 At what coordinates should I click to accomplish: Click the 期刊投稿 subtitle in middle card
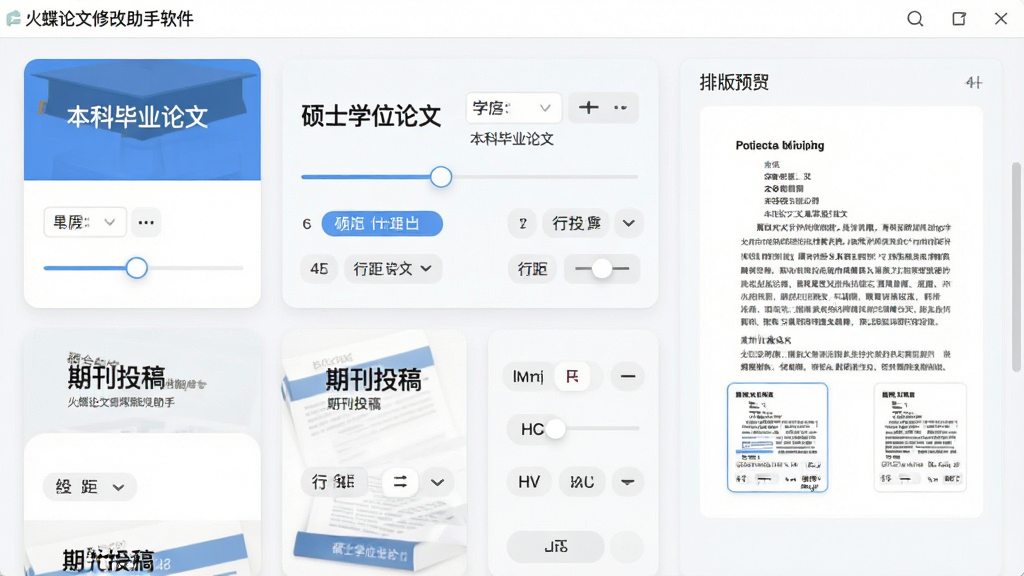354,404
